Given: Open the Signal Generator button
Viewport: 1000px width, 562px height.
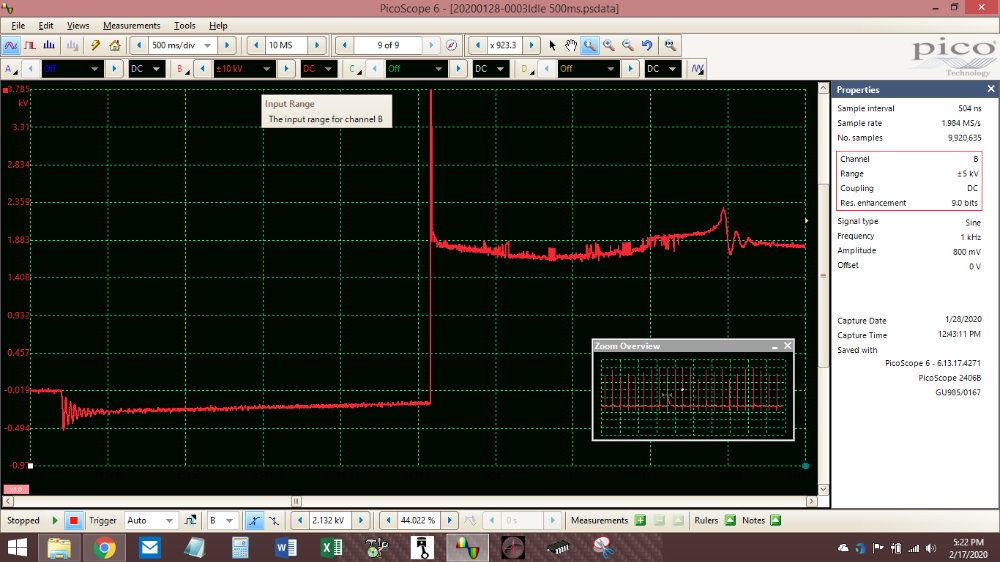Looking at the screenshot, I should tap(697, 68).
